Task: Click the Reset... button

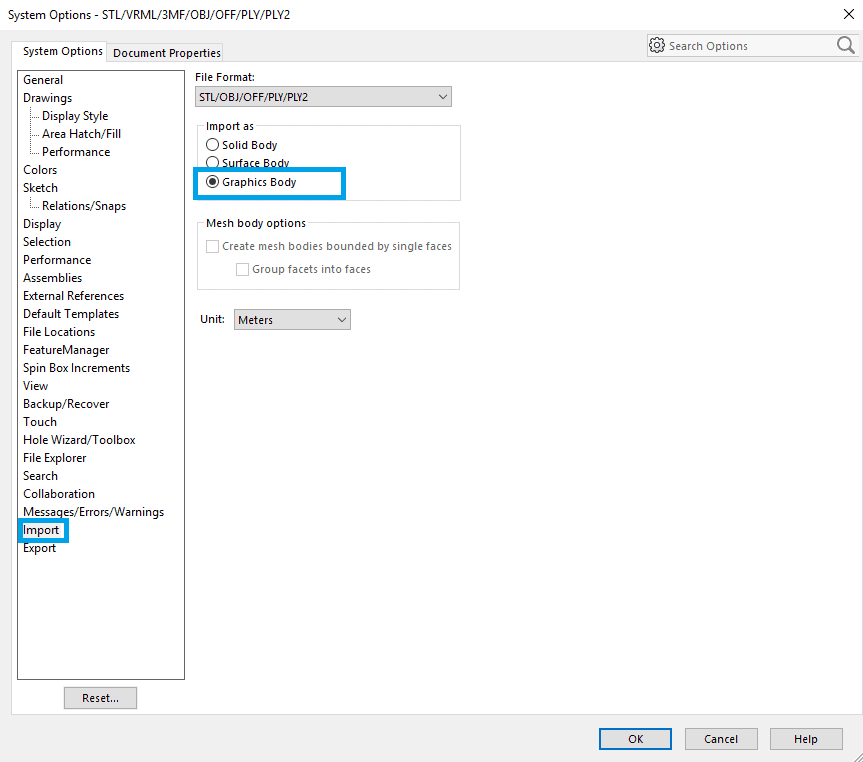Action: pos(100,698)
